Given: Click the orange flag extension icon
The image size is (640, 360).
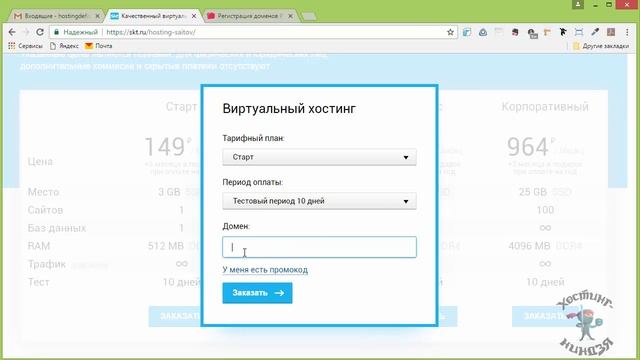Looking at the screenshot, I should [547, 32].
